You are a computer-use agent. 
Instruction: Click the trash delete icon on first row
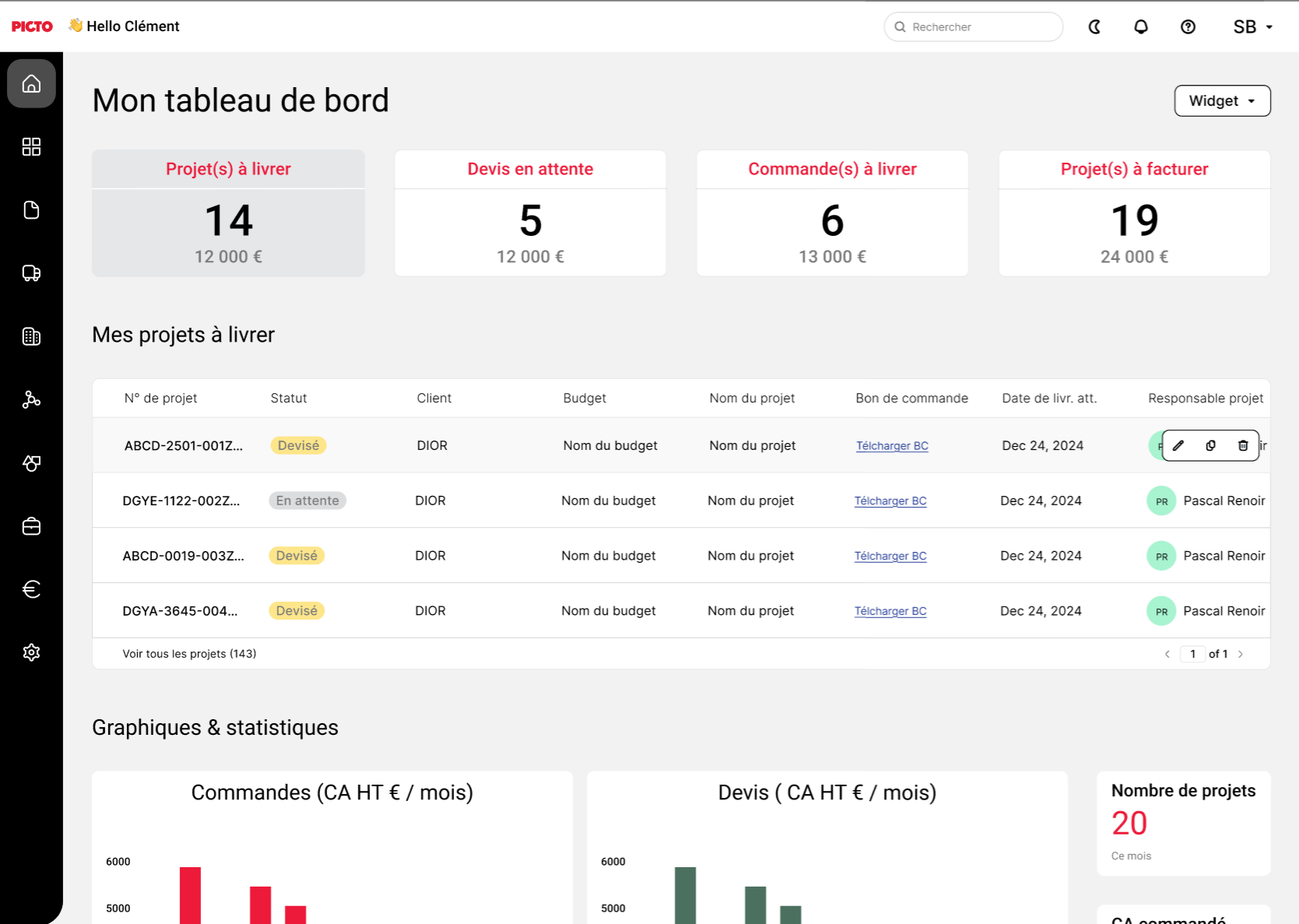[1243, 446]
